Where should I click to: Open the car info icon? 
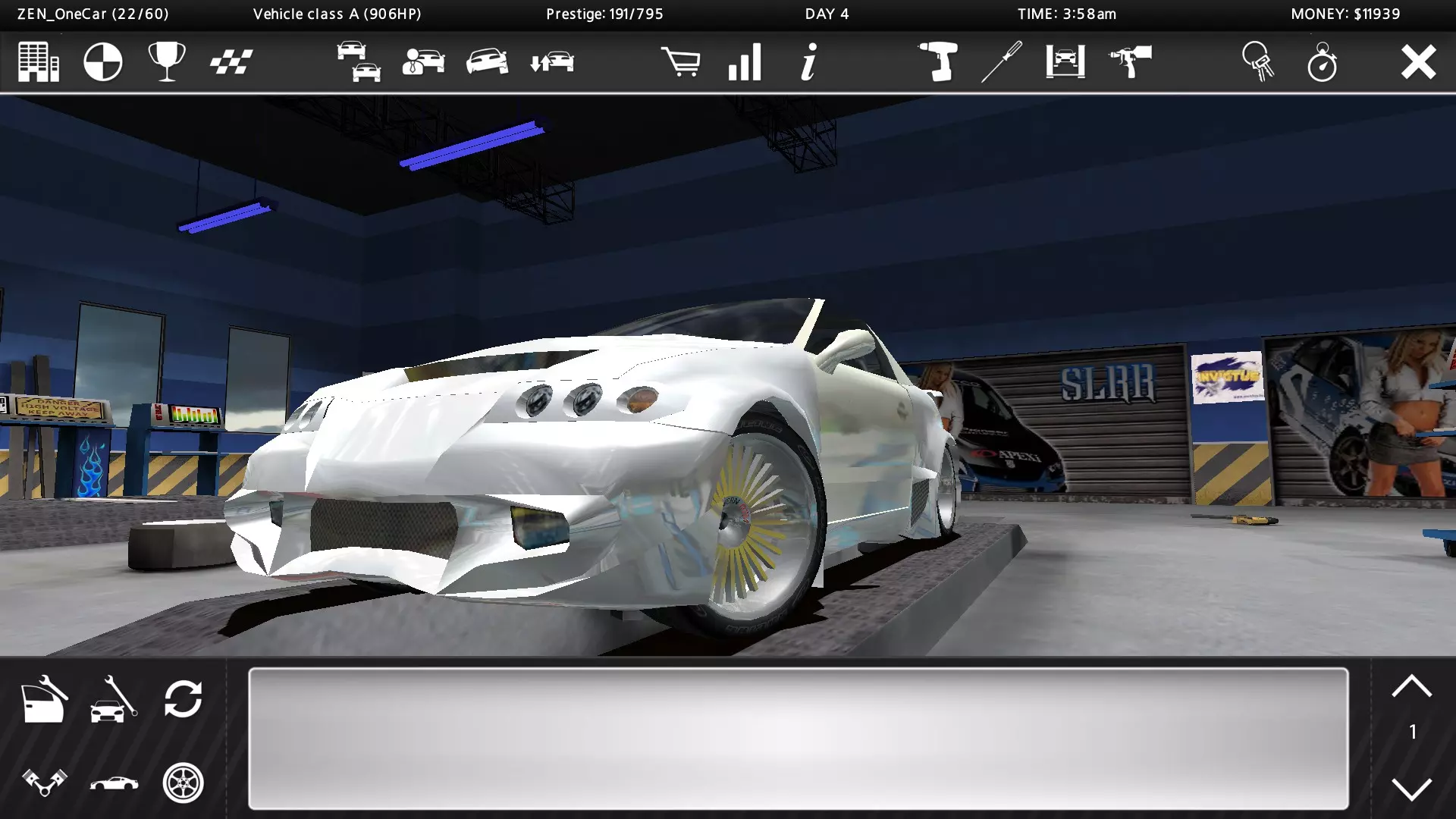pyautogui.click(x=808, y=62)
